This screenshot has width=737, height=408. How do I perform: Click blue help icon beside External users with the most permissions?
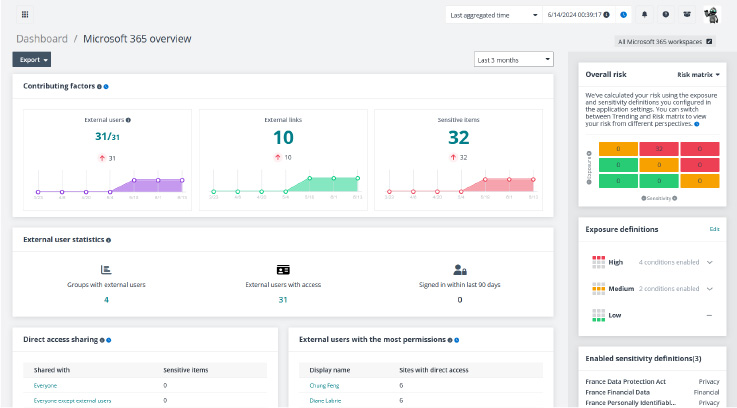456,340
